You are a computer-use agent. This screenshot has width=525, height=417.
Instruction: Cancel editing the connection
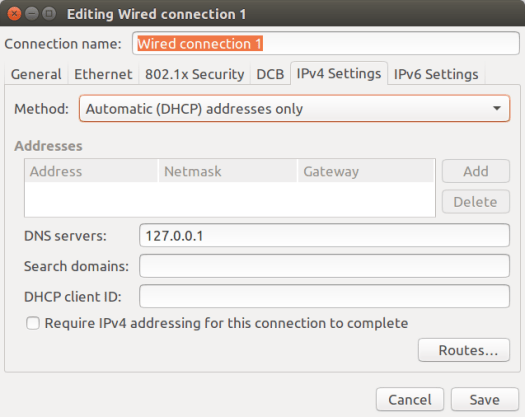pos(410,399)
